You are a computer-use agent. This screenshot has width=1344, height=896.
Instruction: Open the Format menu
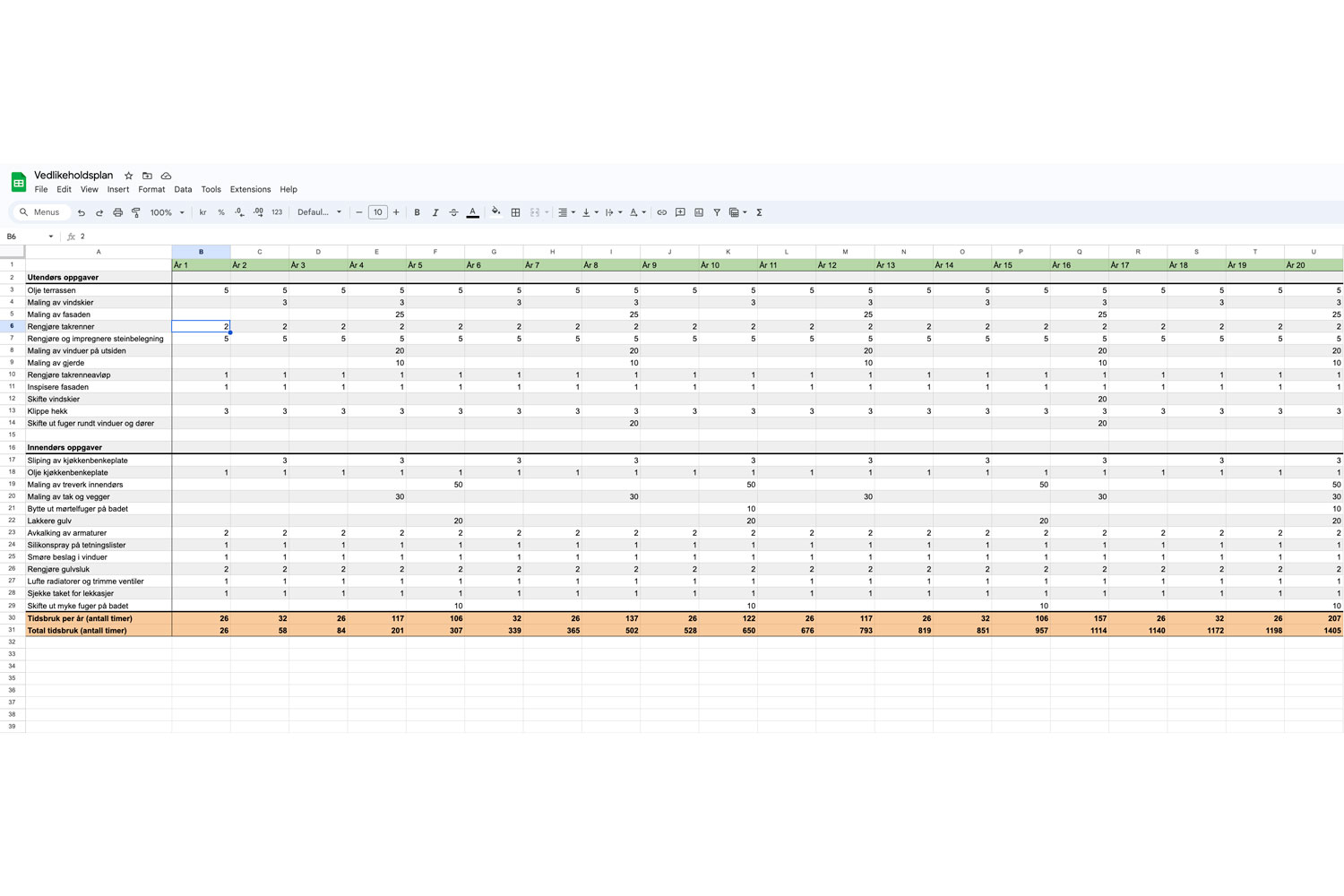click(x=151, y=189)
